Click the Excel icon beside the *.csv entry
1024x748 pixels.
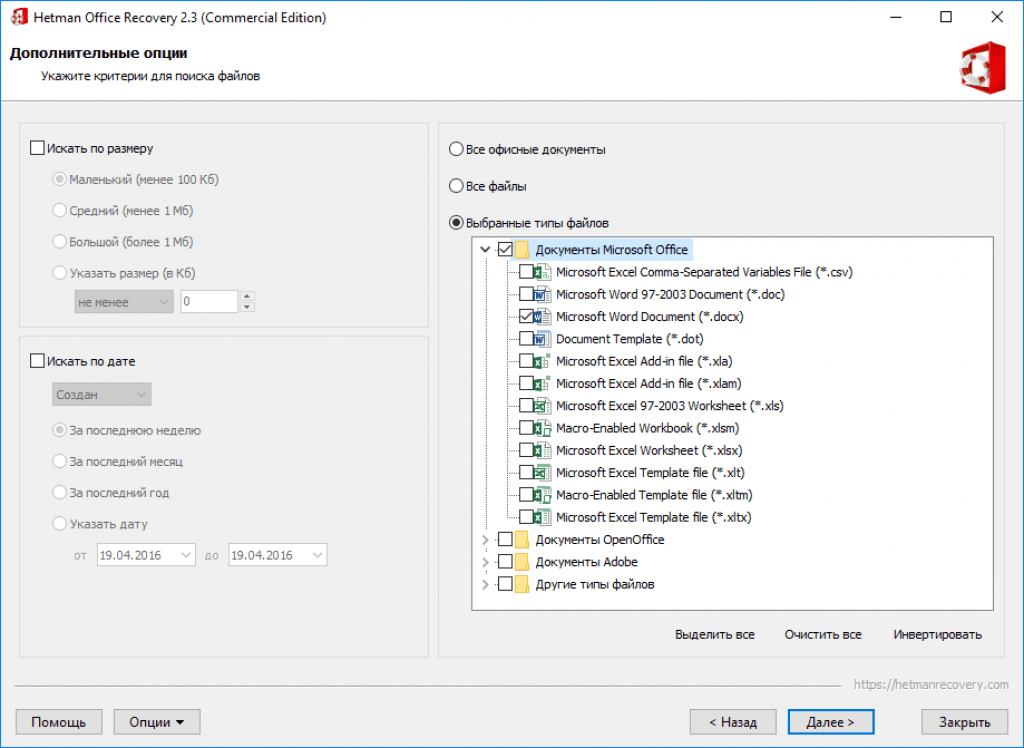tap(543, 272)
